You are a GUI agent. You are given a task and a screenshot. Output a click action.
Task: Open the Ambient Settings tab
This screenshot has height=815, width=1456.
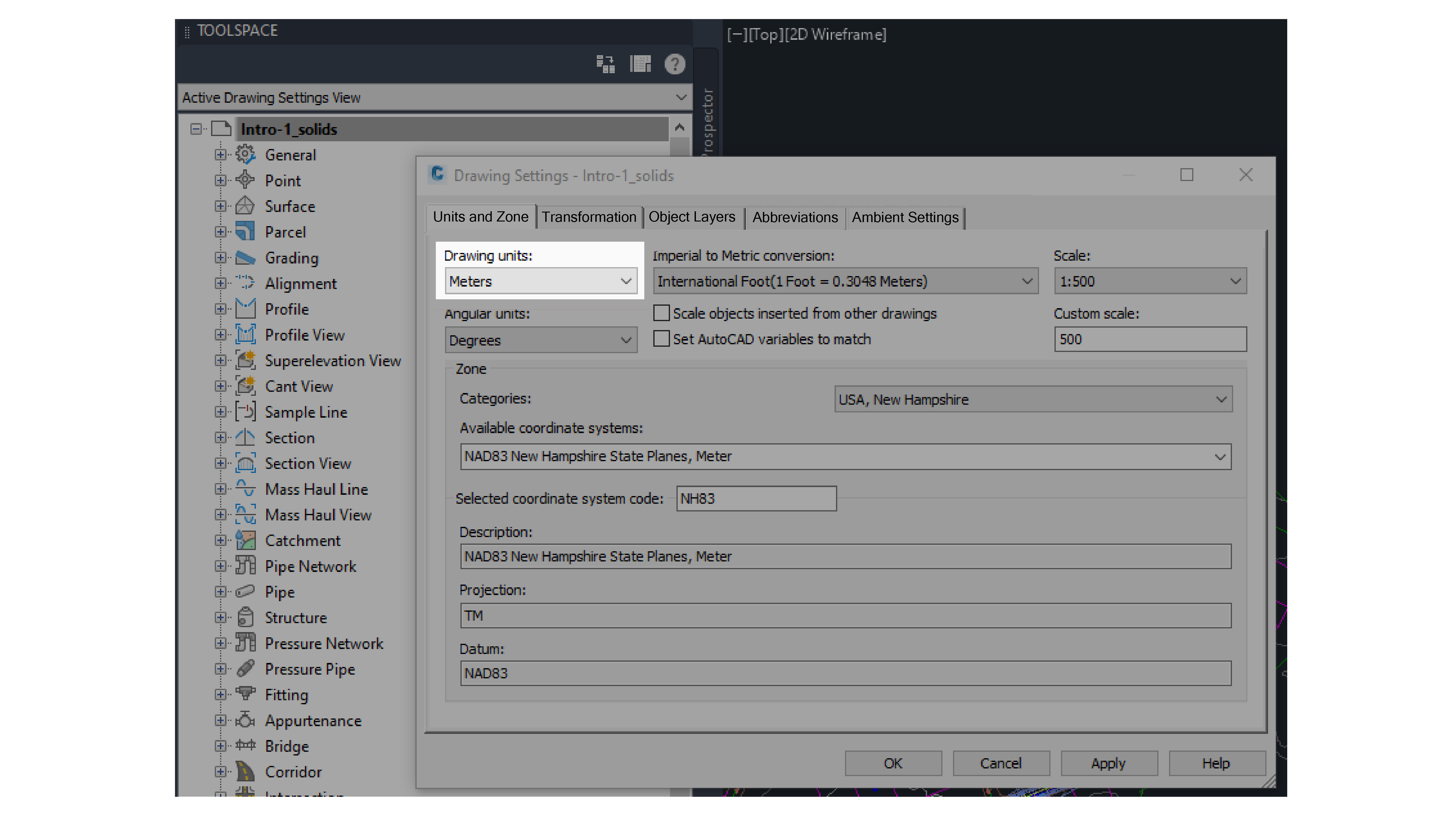click(x=904, y=217)
